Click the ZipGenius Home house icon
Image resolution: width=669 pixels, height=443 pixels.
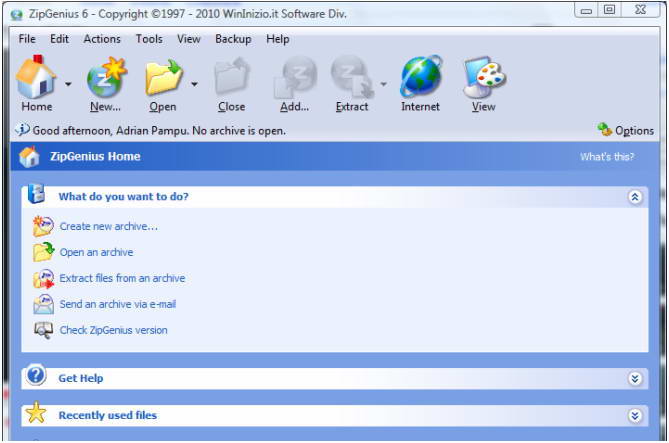point(29,157)
